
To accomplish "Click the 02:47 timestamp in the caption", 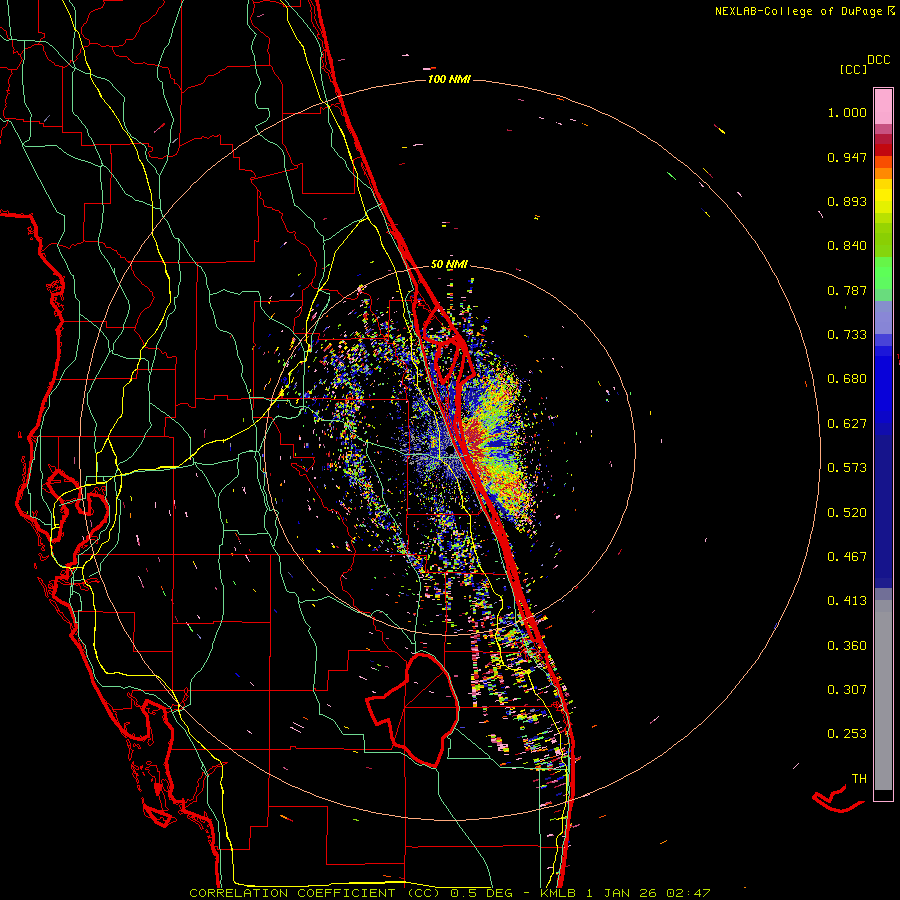I will [688, 893].
